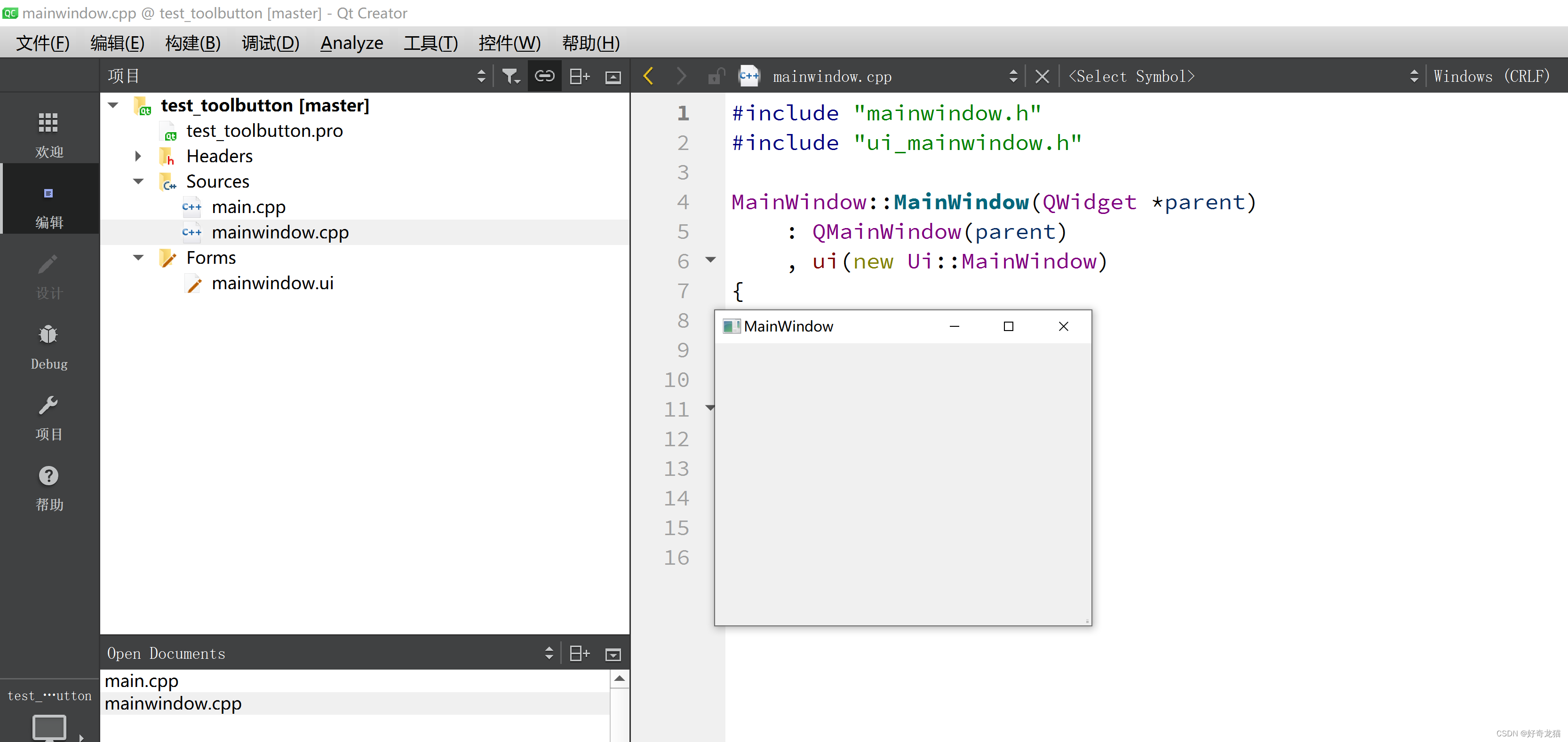
Task: Click the MainWindow application icon
Action: [731, 327]
